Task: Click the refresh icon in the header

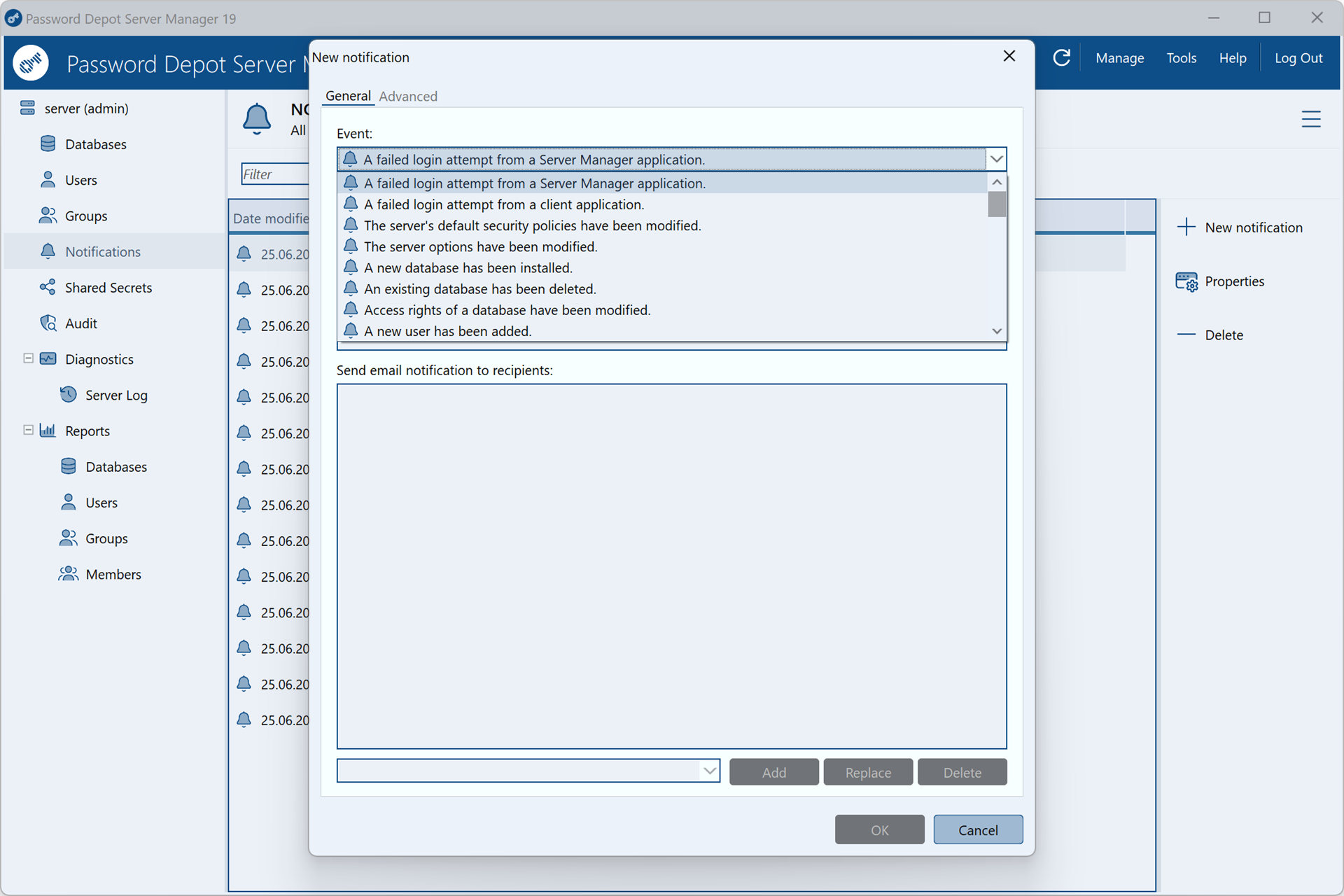Action: pos(1061,57)
